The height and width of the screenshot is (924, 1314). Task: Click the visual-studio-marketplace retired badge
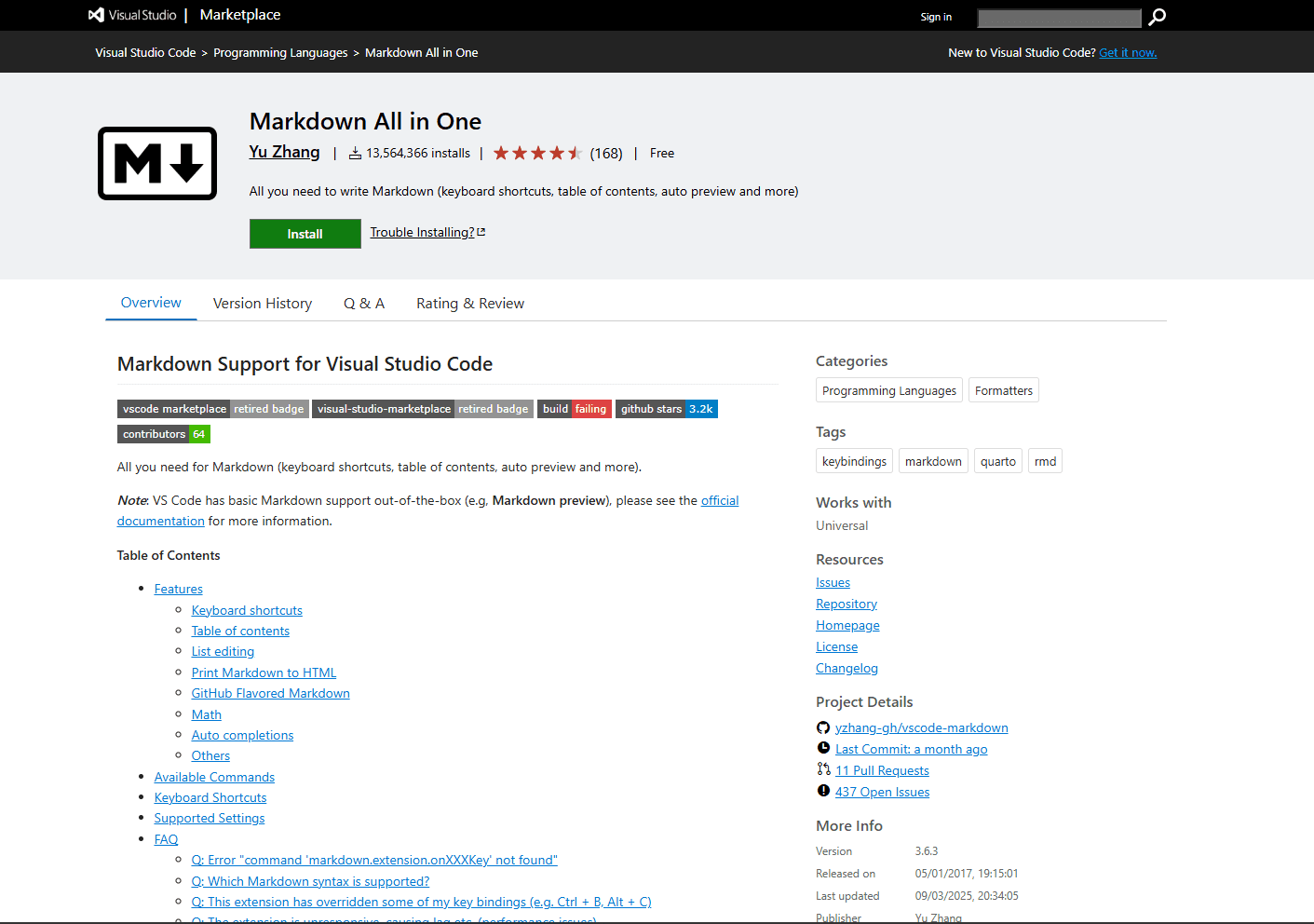coord(423,409)
